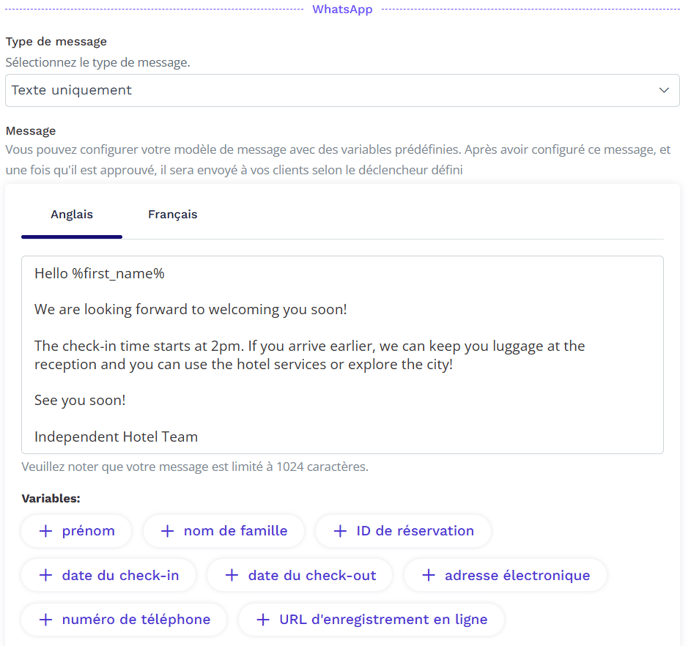
Task: Click the plus icon beside prénom
Action: coord(46,531)
